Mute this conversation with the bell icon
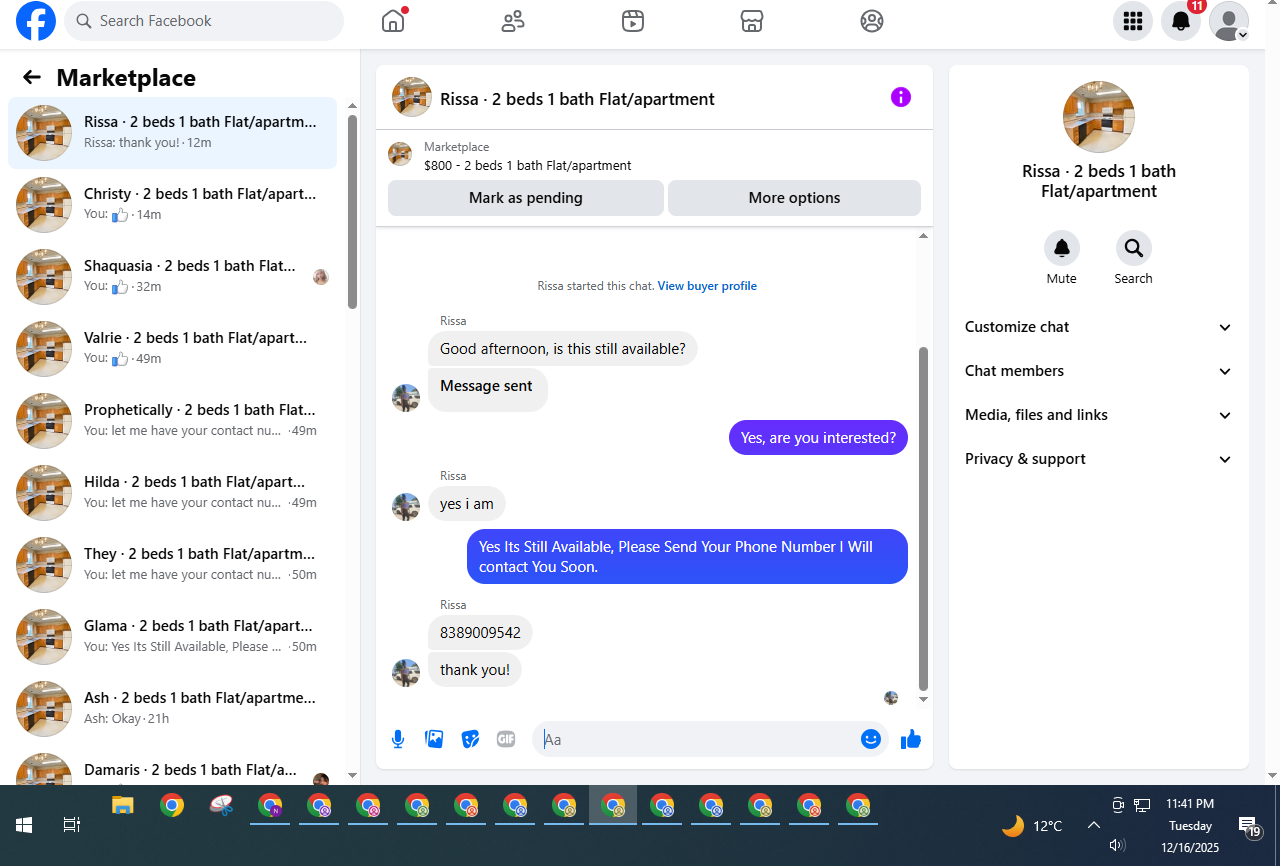Image resolution: width=1280 pixels, height=866 pixels. pyautogui.click(x=1062, y=248)
